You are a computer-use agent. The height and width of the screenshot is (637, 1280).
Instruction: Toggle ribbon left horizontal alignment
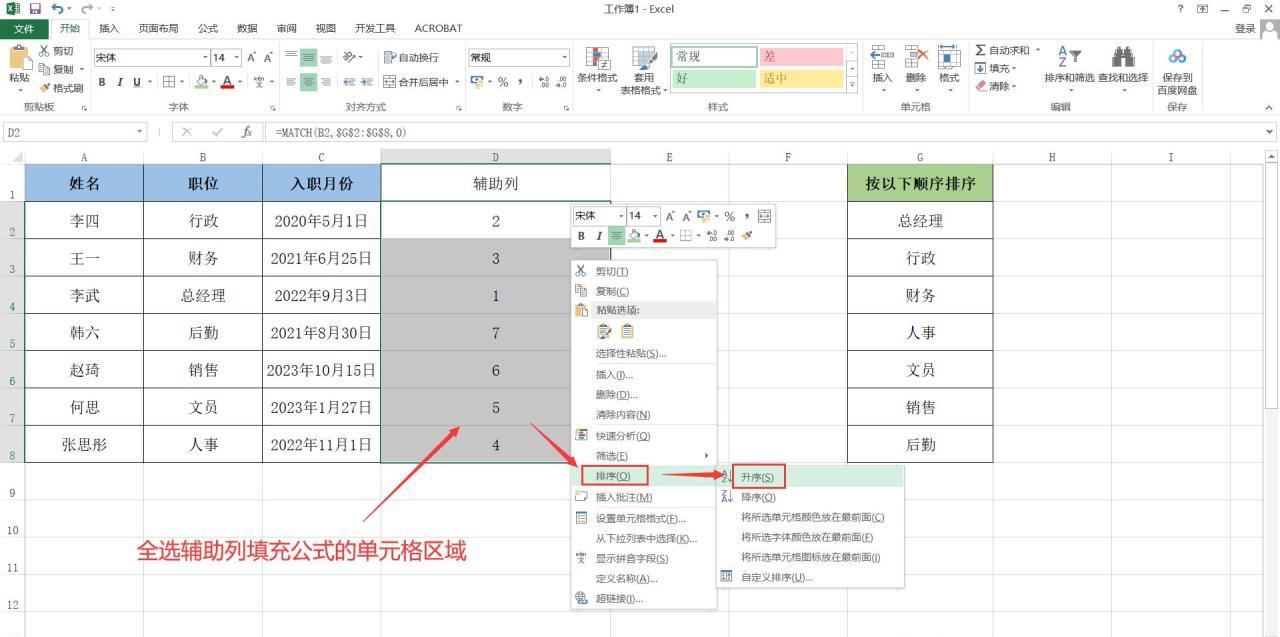tap(291, 82)
